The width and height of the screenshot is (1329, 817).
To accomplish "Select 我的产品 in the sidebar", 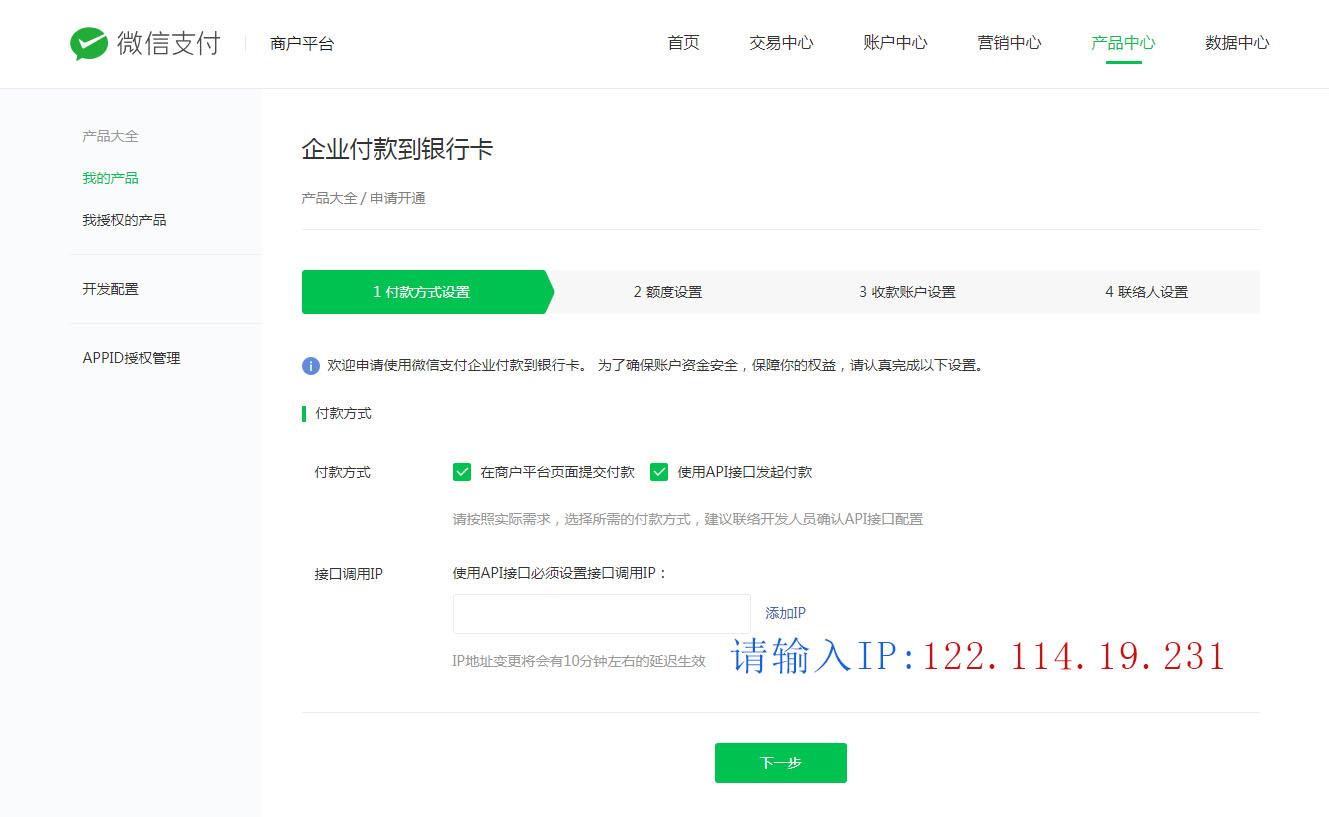I will tap(110, 178).
